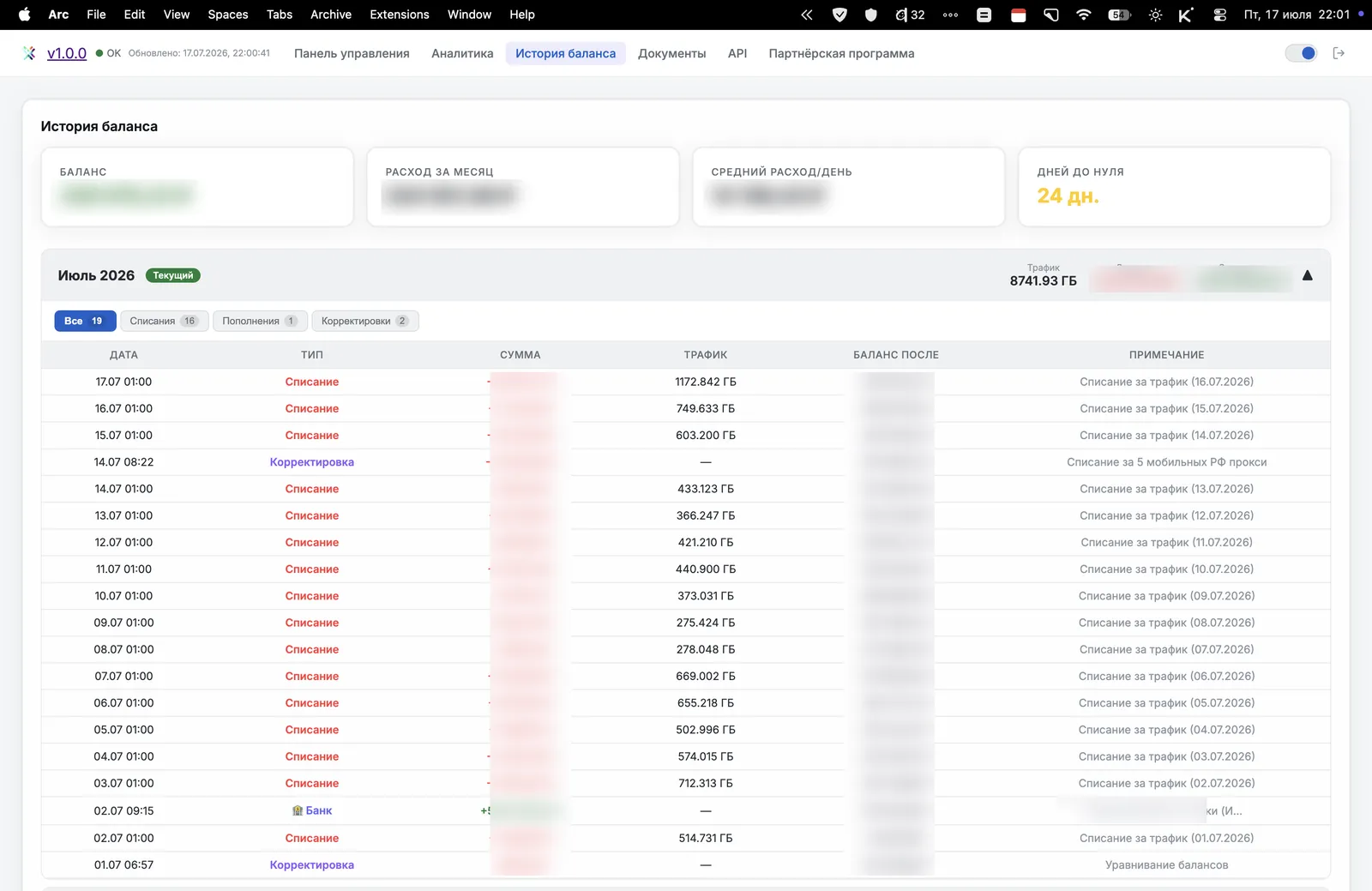Switch to the Аналитика tab

click(x=462, y=53)
